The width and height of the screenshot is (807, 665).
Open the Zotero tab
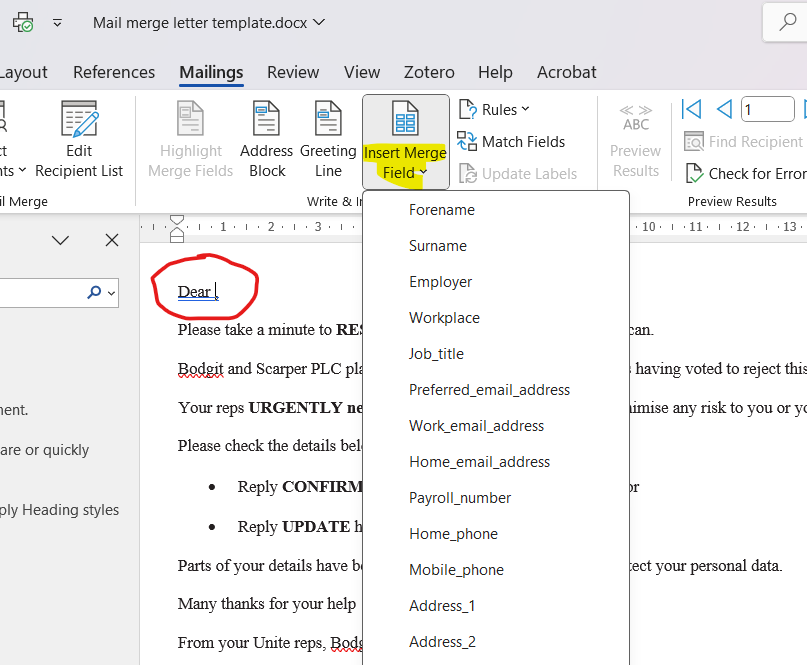point(429,72)
